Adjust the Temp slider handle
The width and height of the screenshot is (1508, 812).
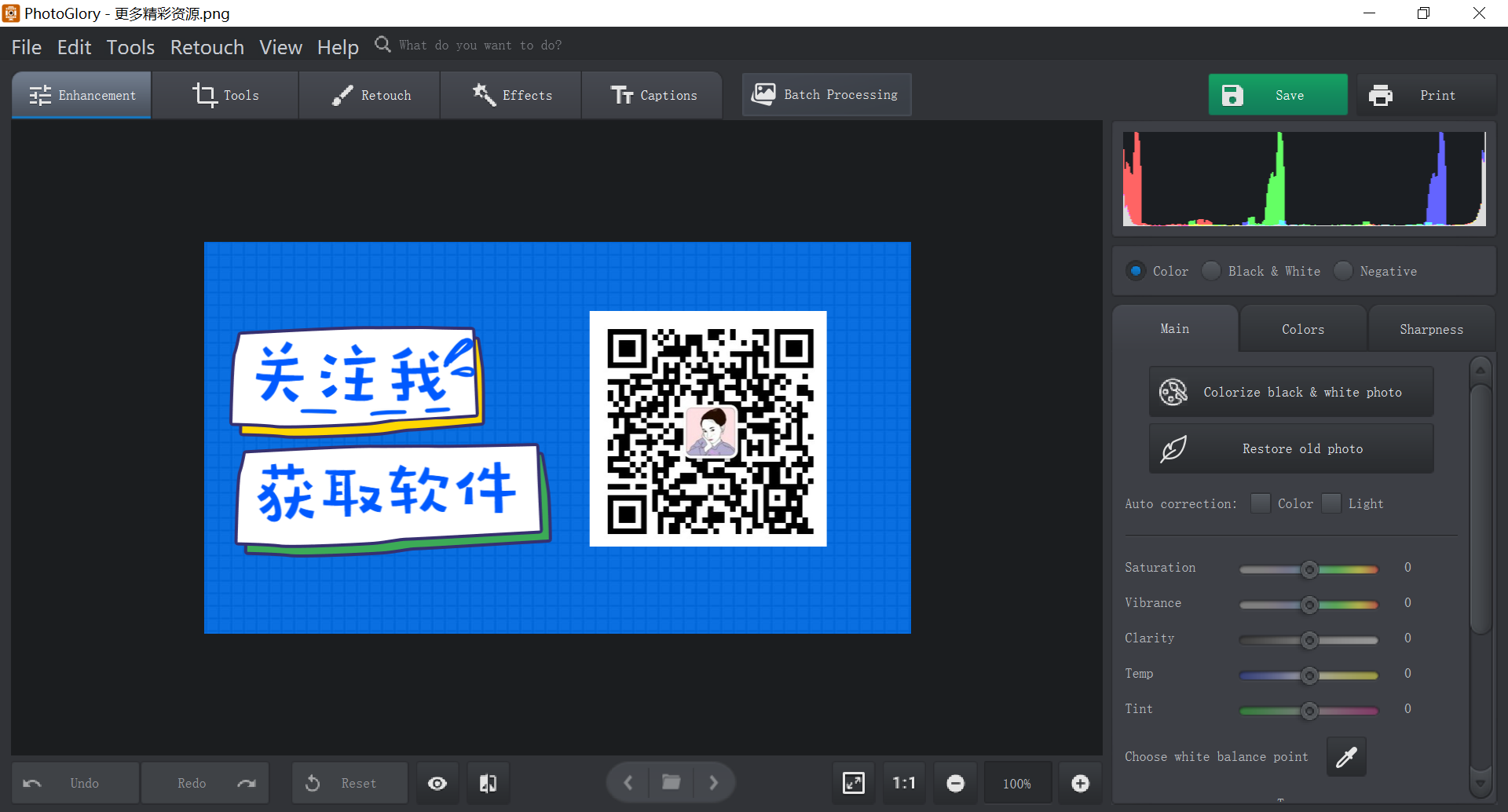[x=1309, y=675]
